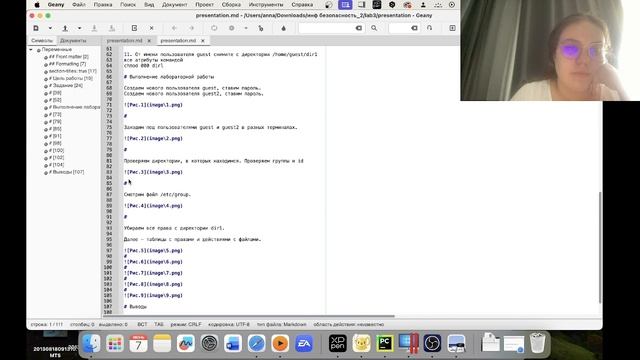Open Finder from the dock

pyautogui.click(x=91, y=343)
